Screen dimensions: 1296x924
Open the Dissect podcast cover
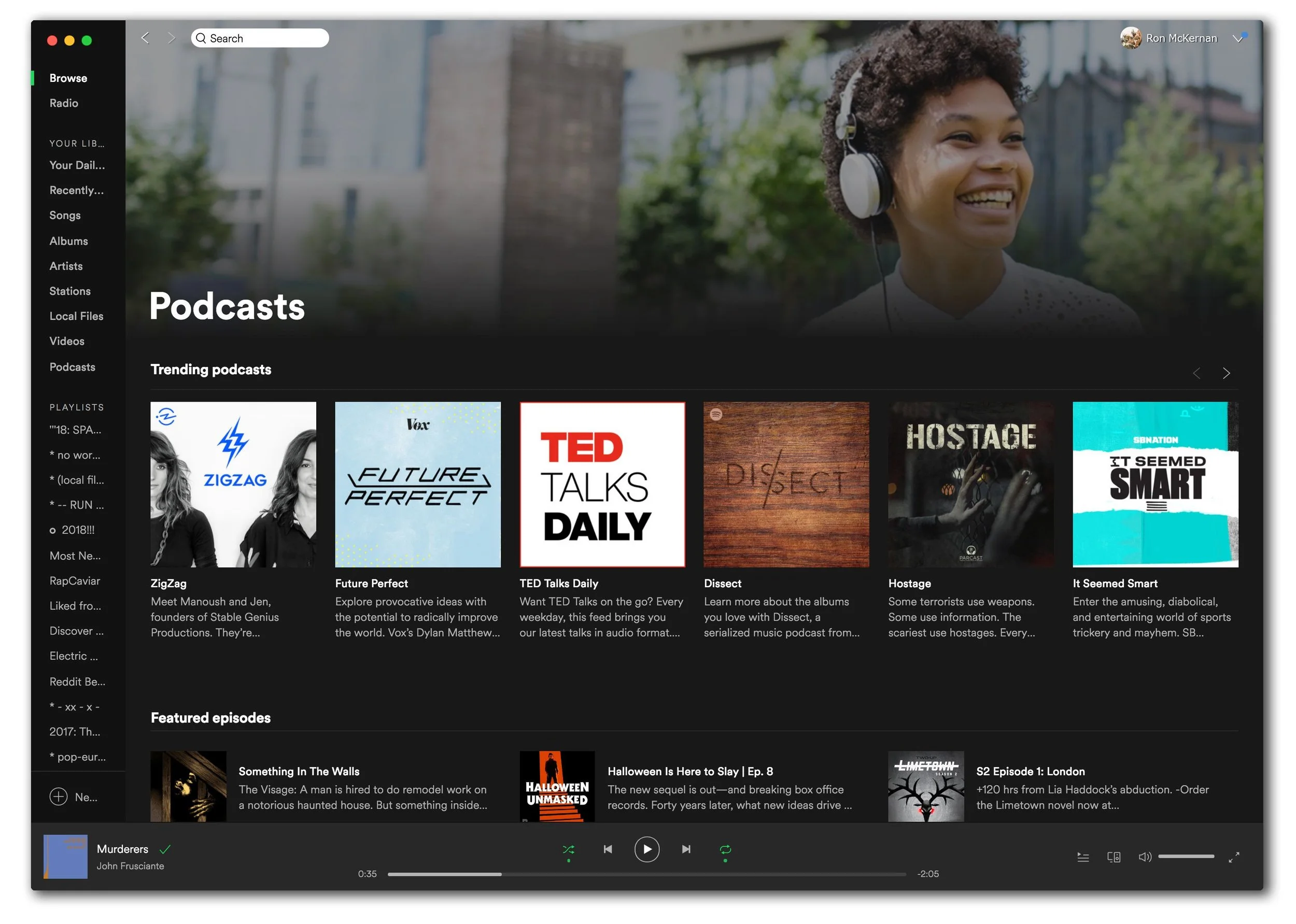click(786, 485)
